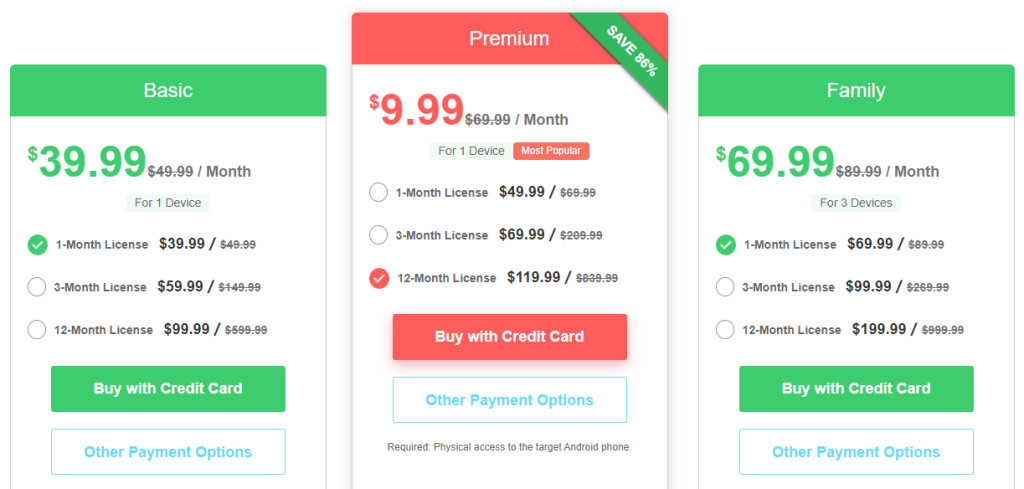This screenshot has height=489, width=1024.
Task: Click the Basic plan header
Action: pyautogui.click(x=168, y=90)
